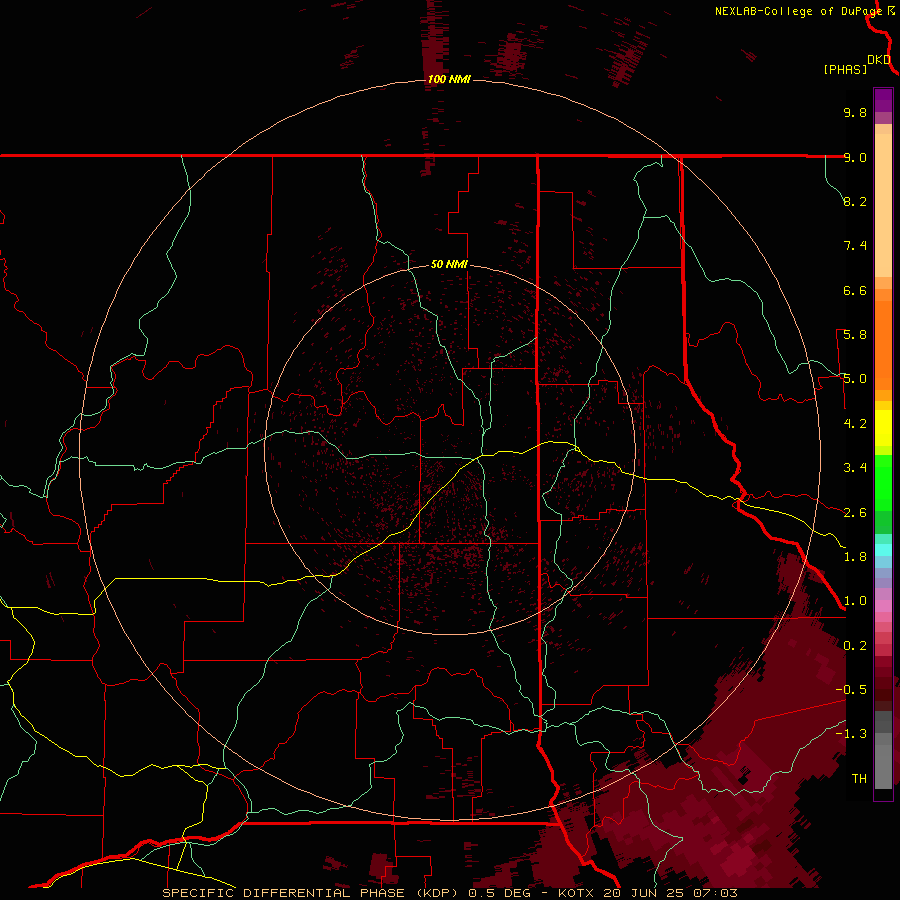Click the "5.0" scale value

(855, 379)
